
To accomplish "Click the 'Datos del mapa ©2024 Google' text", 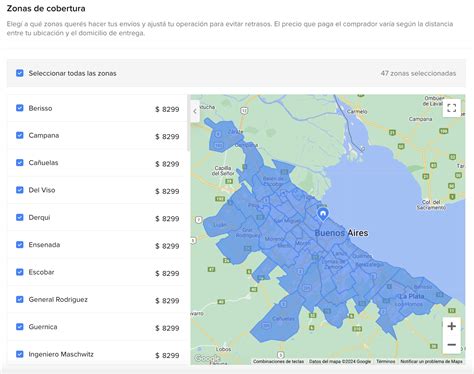I will 340,361.
